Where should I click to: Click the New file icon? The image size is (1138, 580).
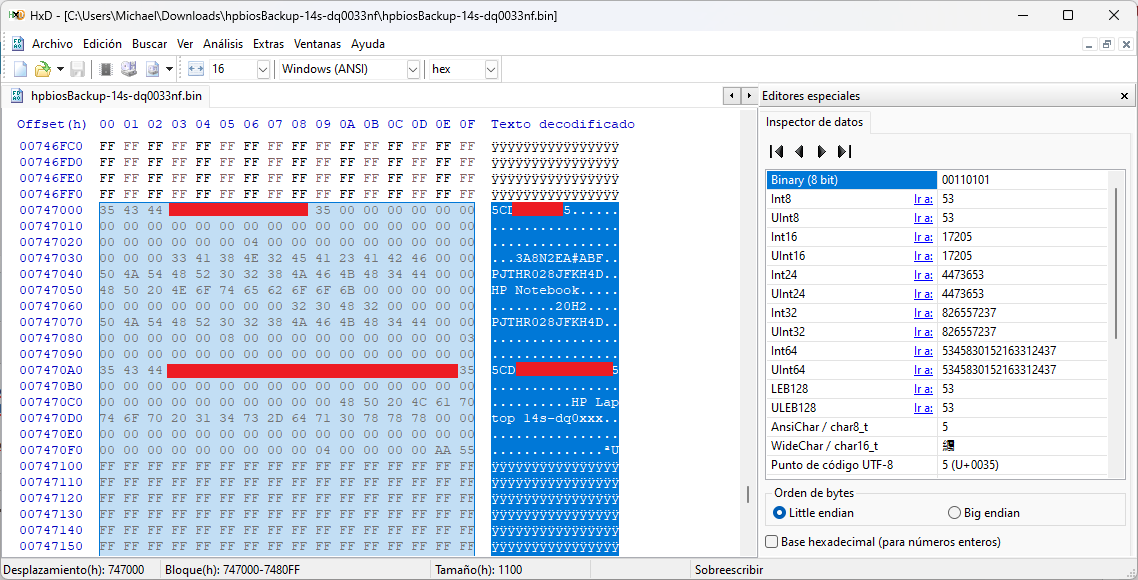click(x=21, y=69)
